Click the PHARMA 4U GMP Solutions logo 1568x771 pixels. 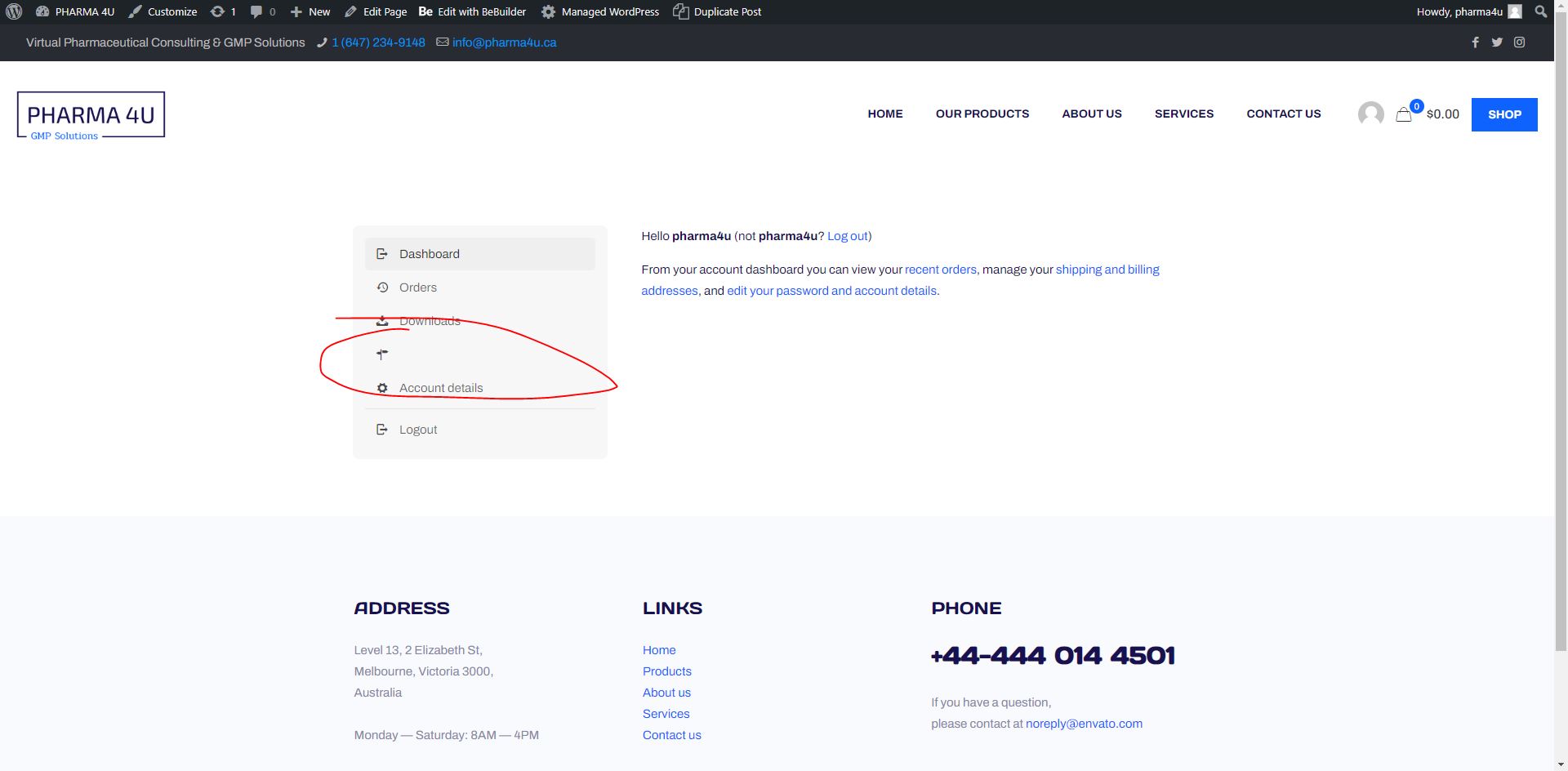(91, 116)
